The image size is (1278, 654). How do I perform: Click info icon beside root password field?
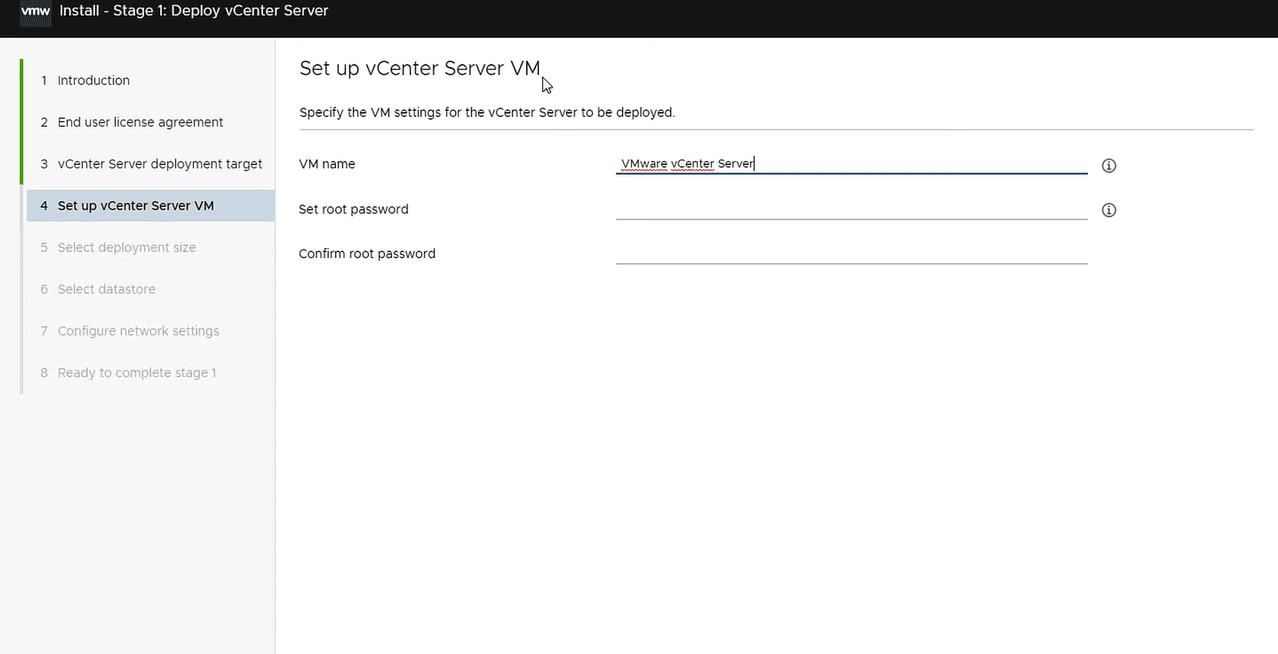click(1108, 210)
